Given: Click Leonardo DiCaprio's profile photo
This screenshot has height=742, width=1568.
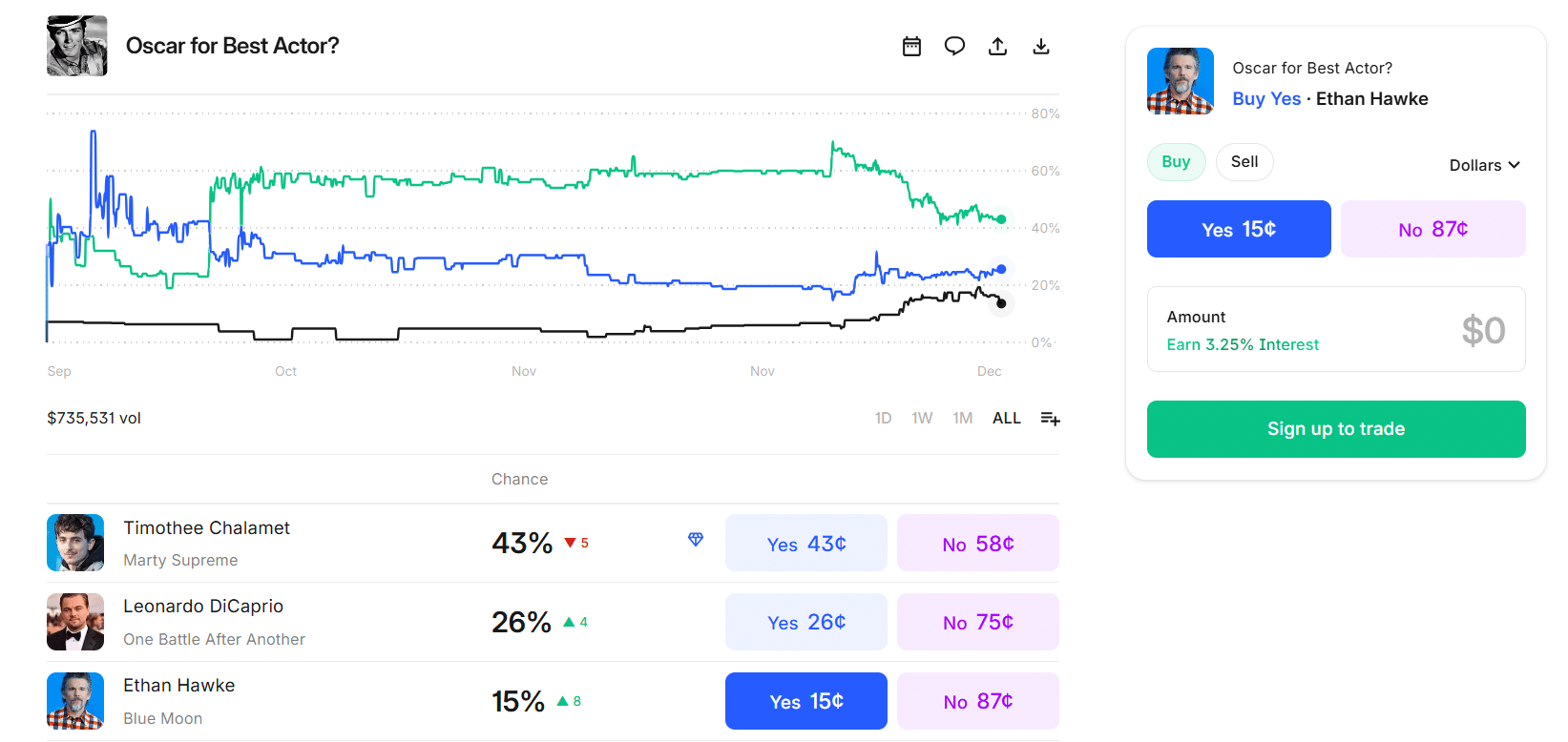Looking at the screenshot, I should 75,622.
